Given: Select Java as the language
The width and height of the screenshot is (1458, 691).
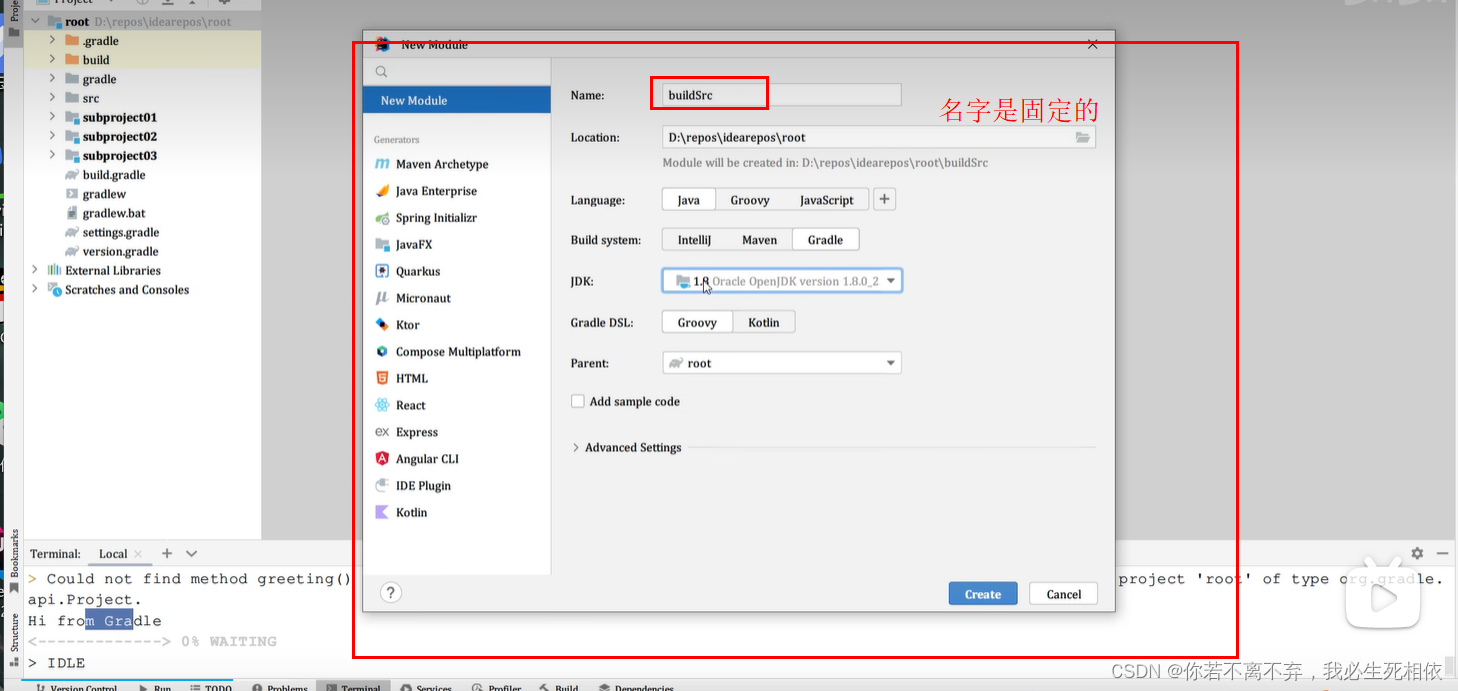Looking at the screenshot, I should point(688,200).
